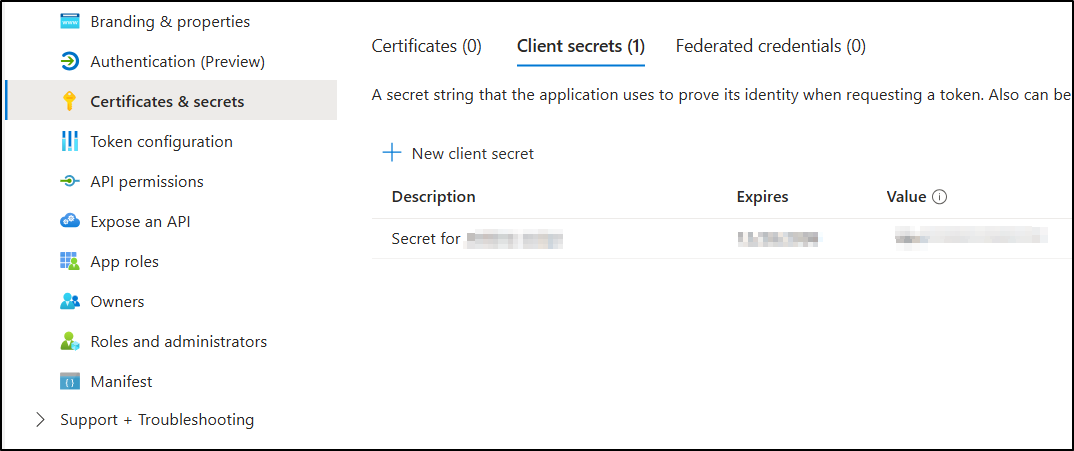This screenshot has height=451, width=1074.
Task: Select the Client secrets (1) tab
Action: click(x=580, y=46)
